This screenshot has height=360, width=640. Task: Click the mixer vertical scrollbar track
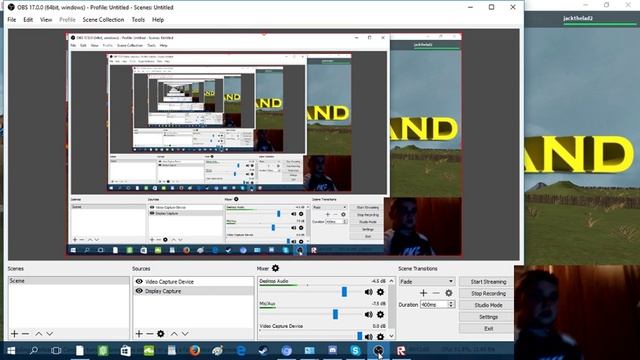tap(391, 309)
